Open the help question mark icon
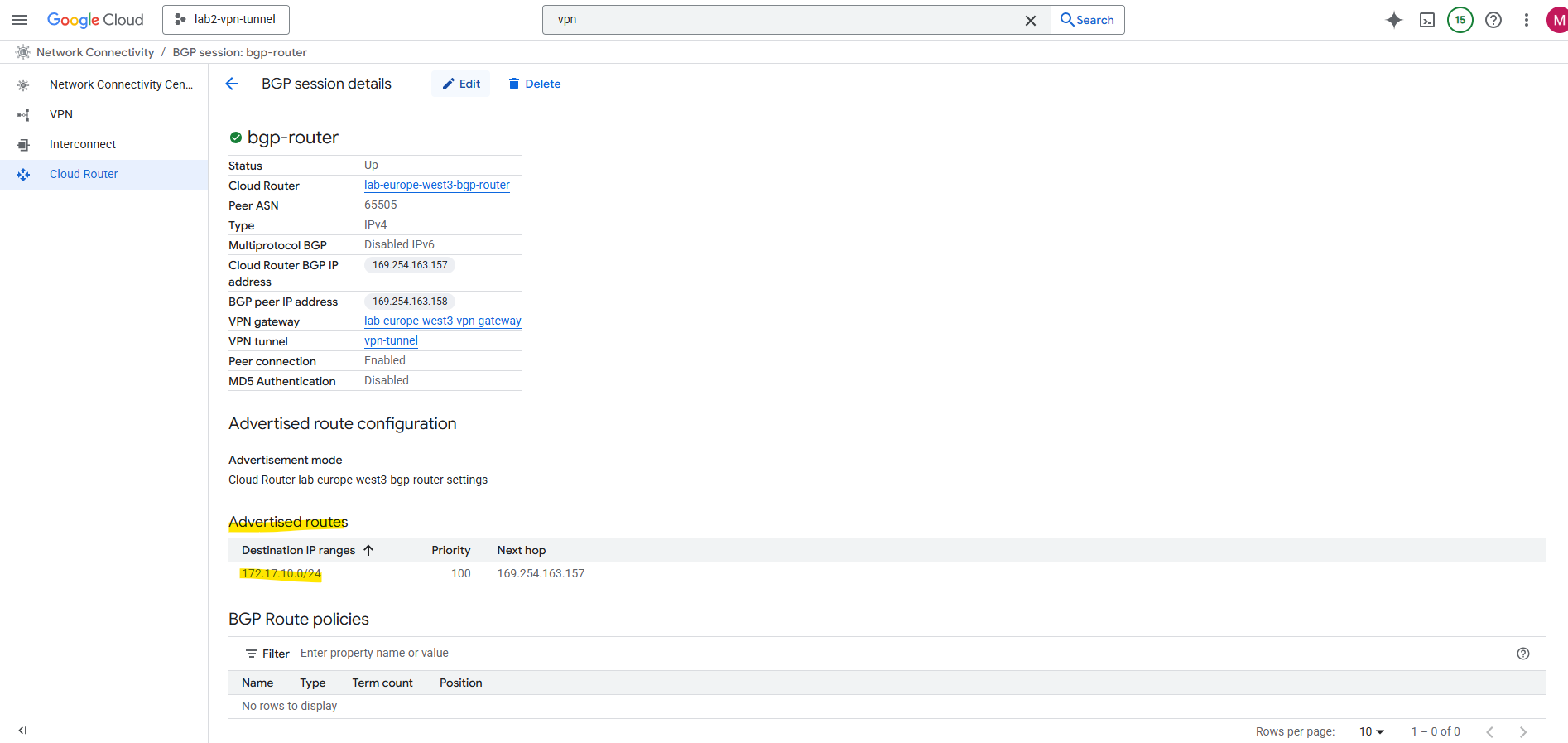The width and height of the screenshot is (1568, 743). (x=1493, y=20)
